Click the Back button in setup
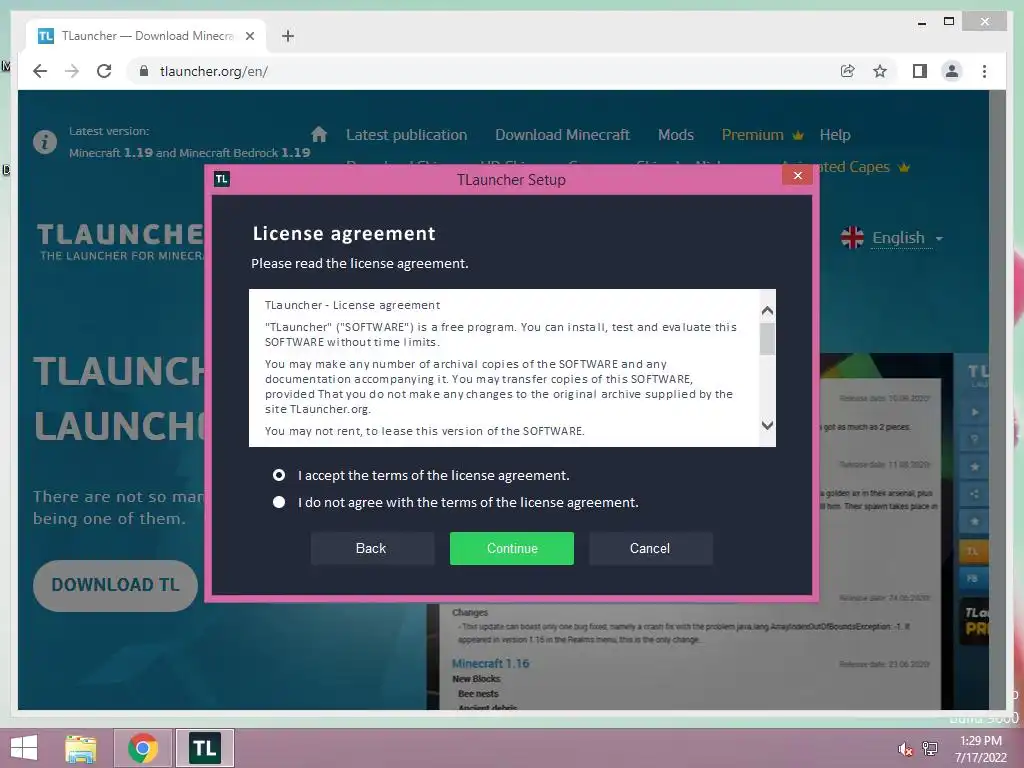This screenshot has width=1024, height=768. coord(371,548)
